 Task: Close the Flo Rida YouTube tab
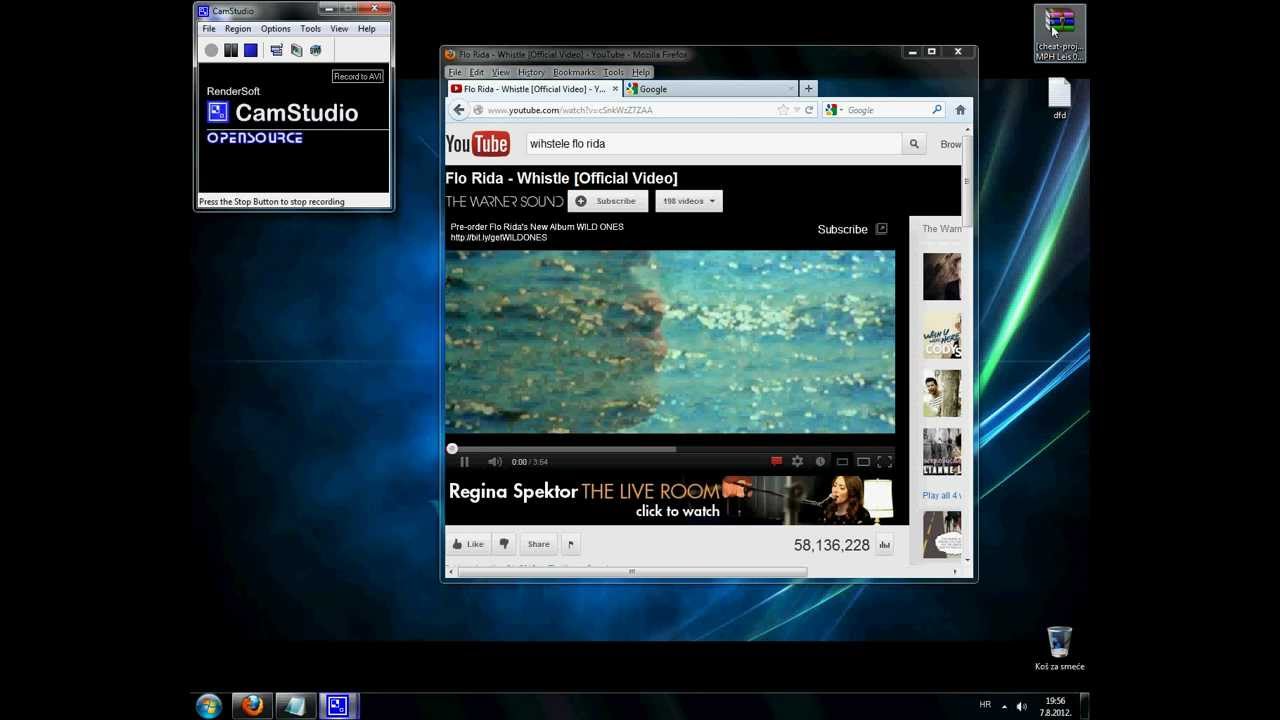[x=615, y=89]
